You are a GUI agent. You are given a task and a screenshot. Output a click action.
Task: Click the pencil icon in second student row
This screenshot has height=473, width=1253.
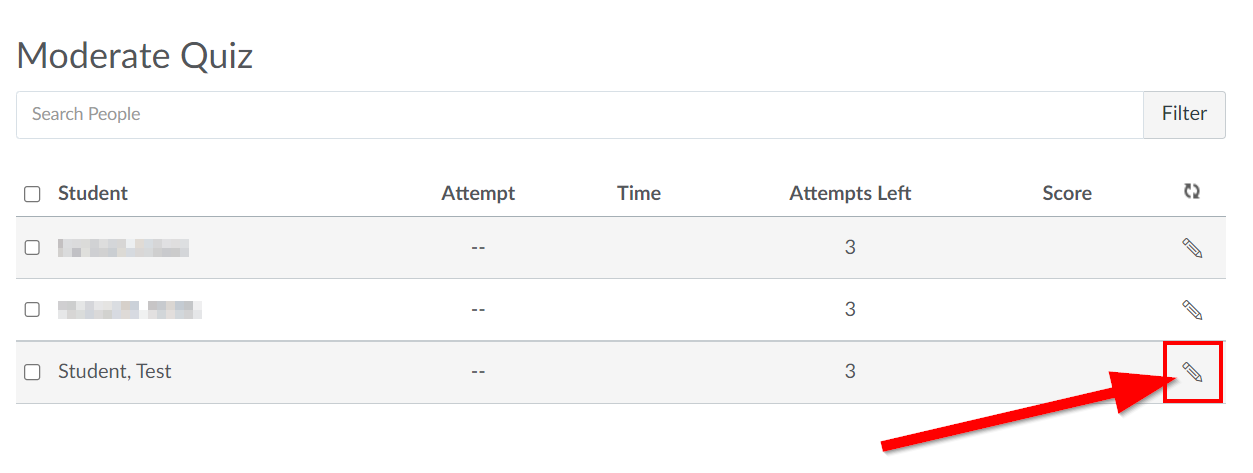[x=1192, y=310]
